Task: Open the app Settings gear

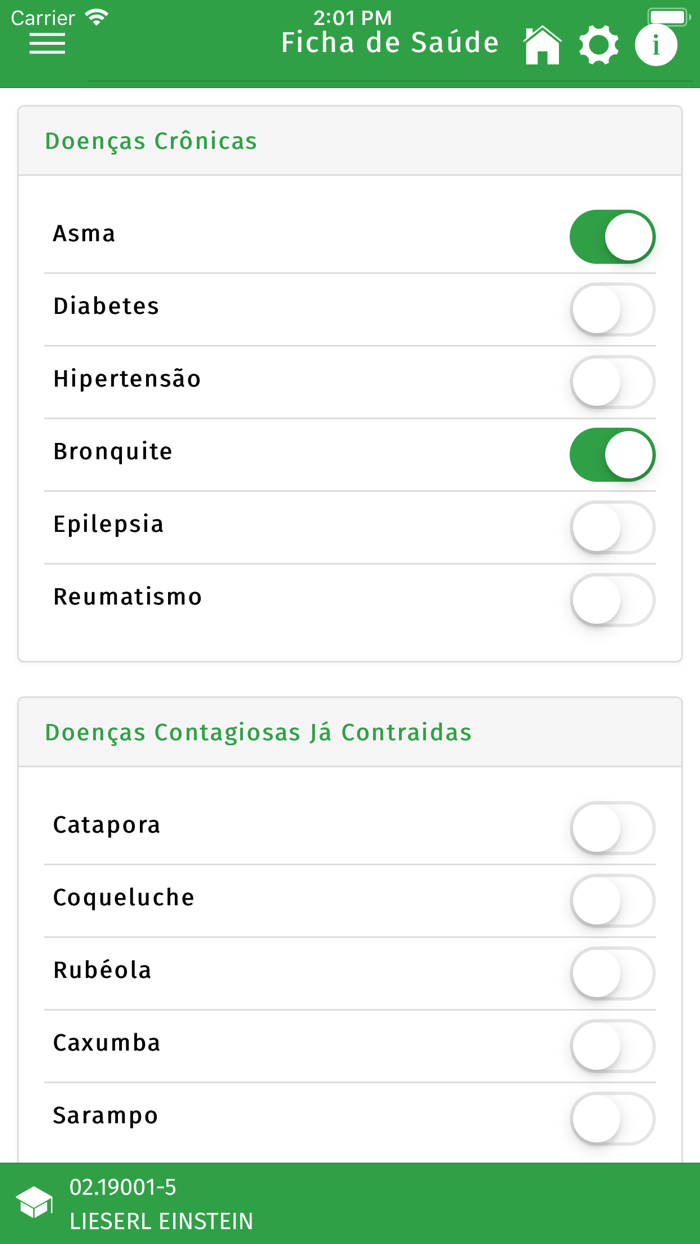Action: 599,43
